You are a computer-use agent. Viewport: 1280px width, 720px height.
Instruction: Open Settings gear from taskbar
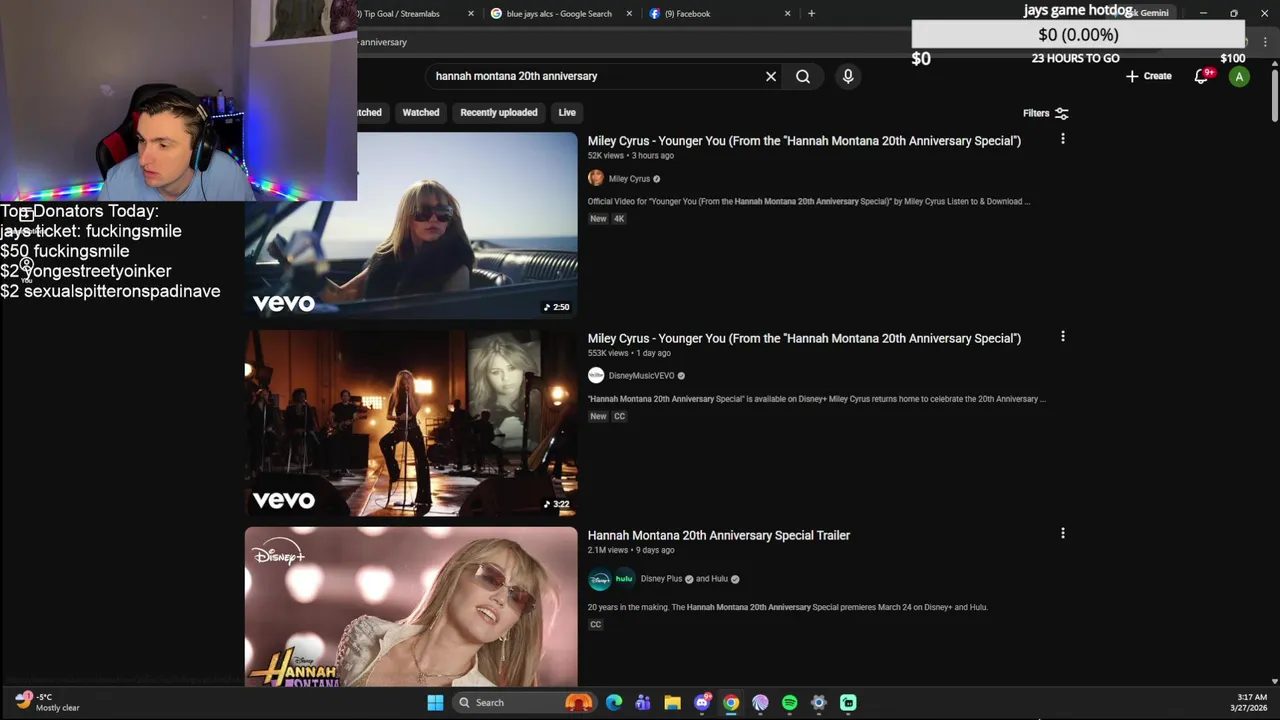tap(819, 703)
